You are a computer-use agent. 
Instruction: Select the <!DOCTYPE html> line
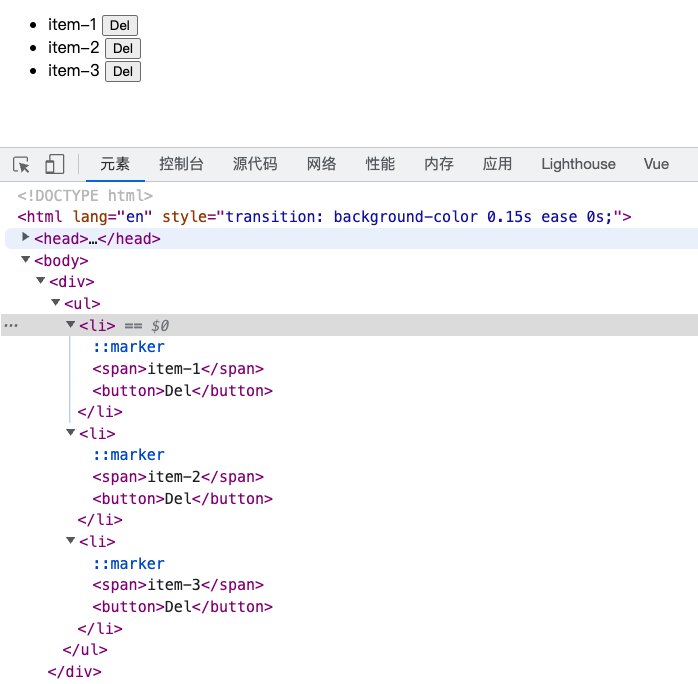click(x=85, y=196)
